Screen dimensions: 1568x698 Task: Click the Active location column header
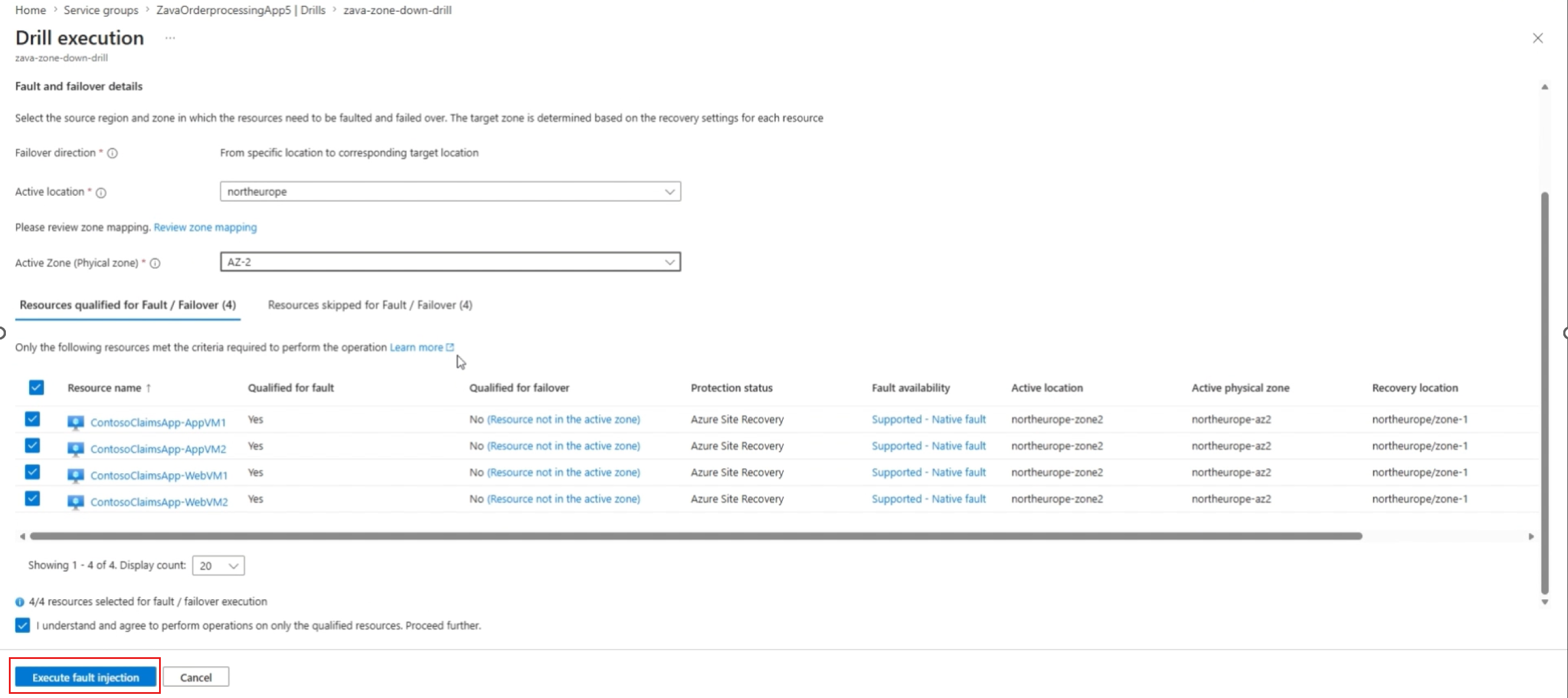click(1047, 388)
